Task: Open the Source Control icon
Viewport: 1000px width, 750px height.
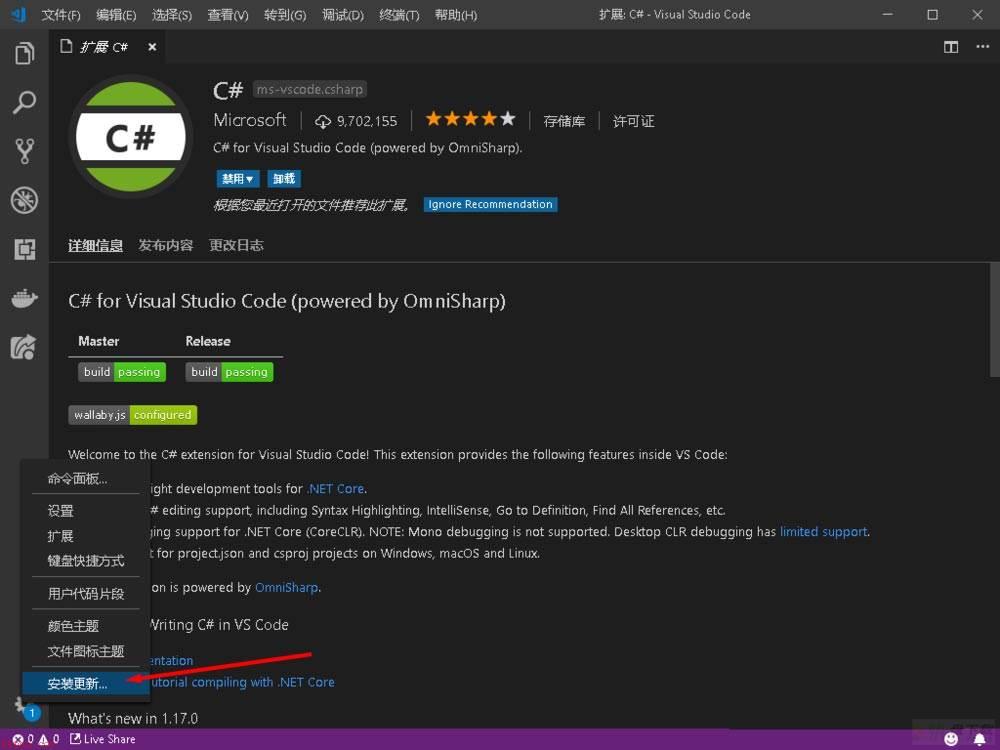Action: coord(24,151)
